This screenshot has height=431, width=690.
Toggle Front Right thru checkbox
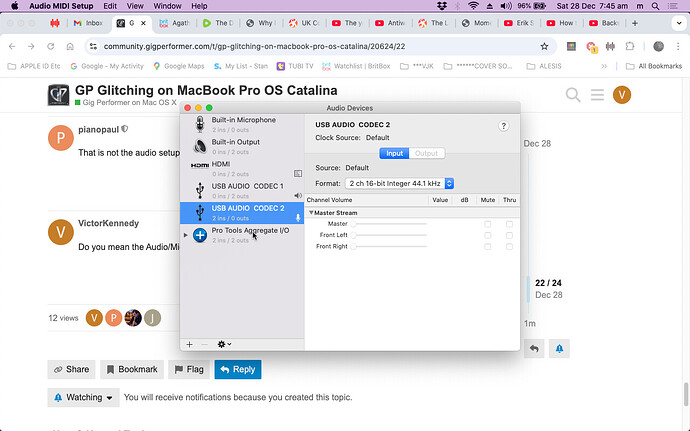(509, 247)
